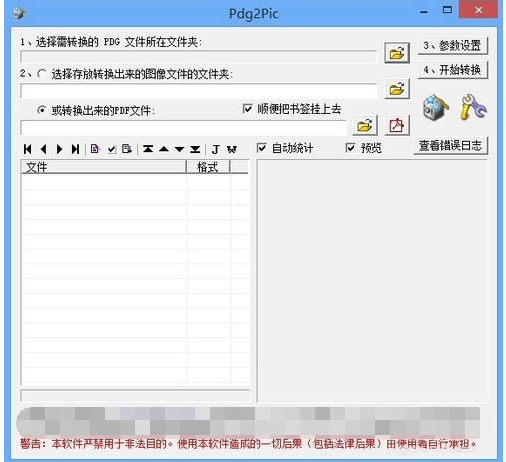Screen dimensions: 506x462
Task: Click the 文件 column header
Action: coord(103,167)
